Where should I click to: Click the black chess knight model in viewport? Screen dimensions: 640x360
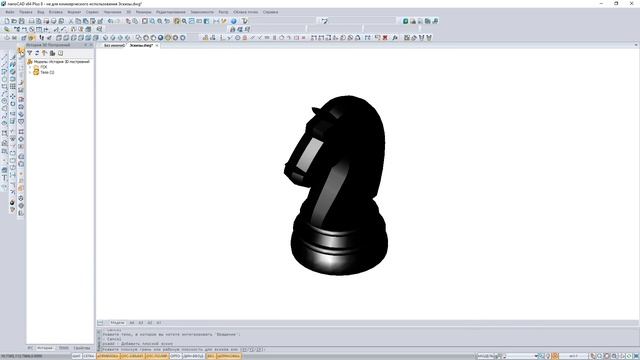339,186
